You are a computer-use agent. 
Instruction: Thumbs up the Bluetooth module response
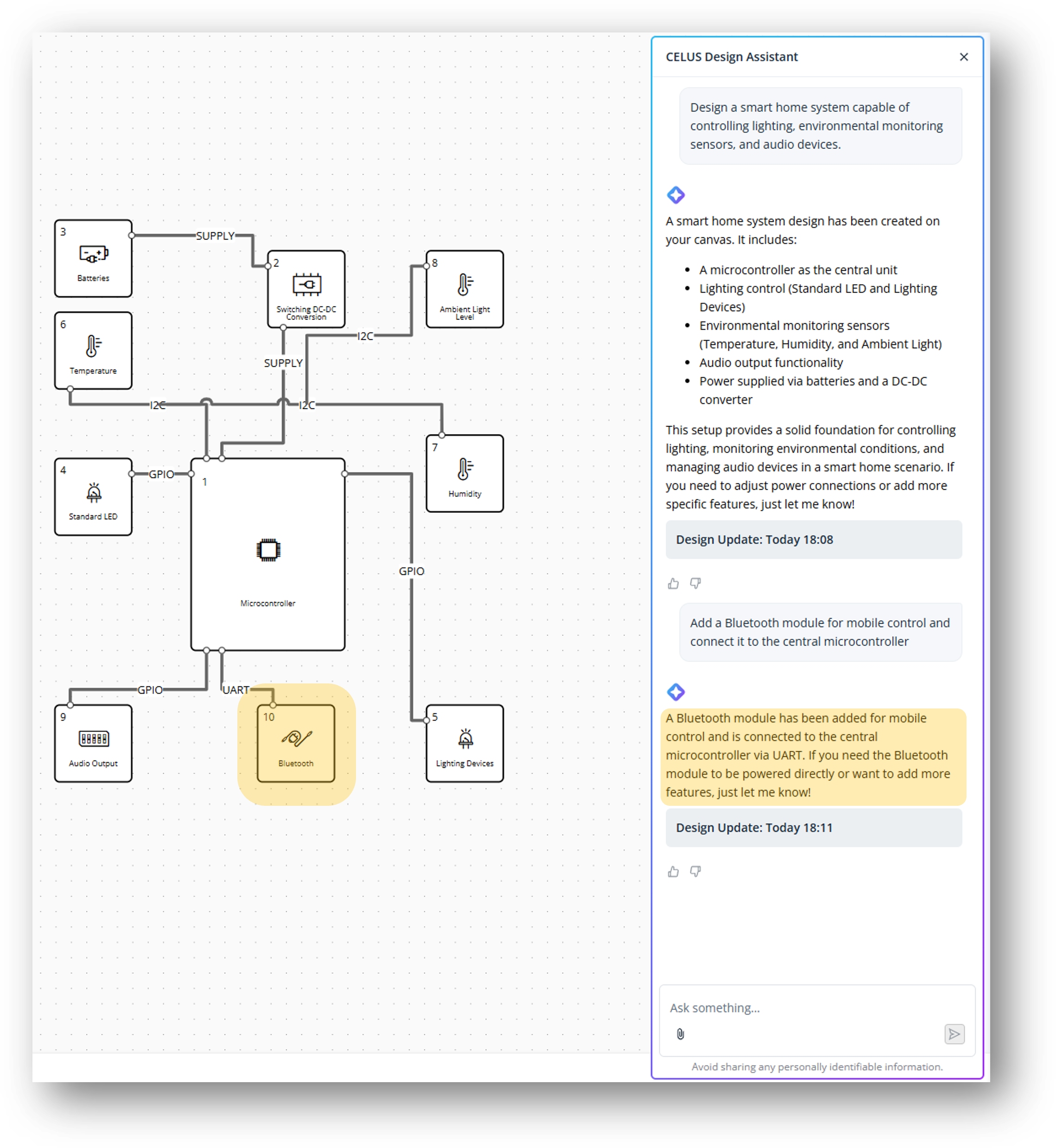673,871
